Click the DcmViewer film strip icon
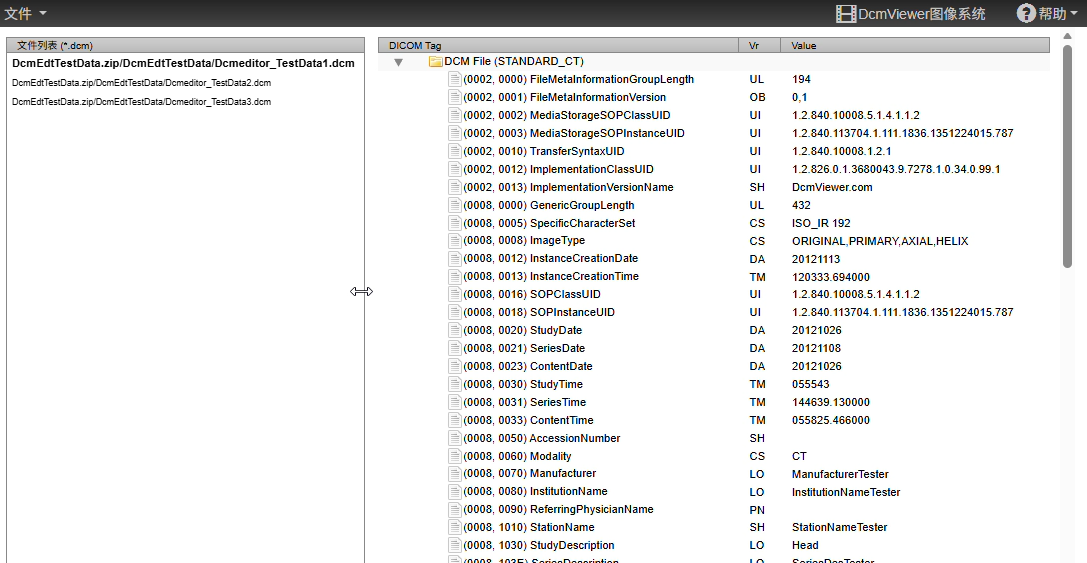The width and height of the screenshot is (1087, 563). point(846,13)
